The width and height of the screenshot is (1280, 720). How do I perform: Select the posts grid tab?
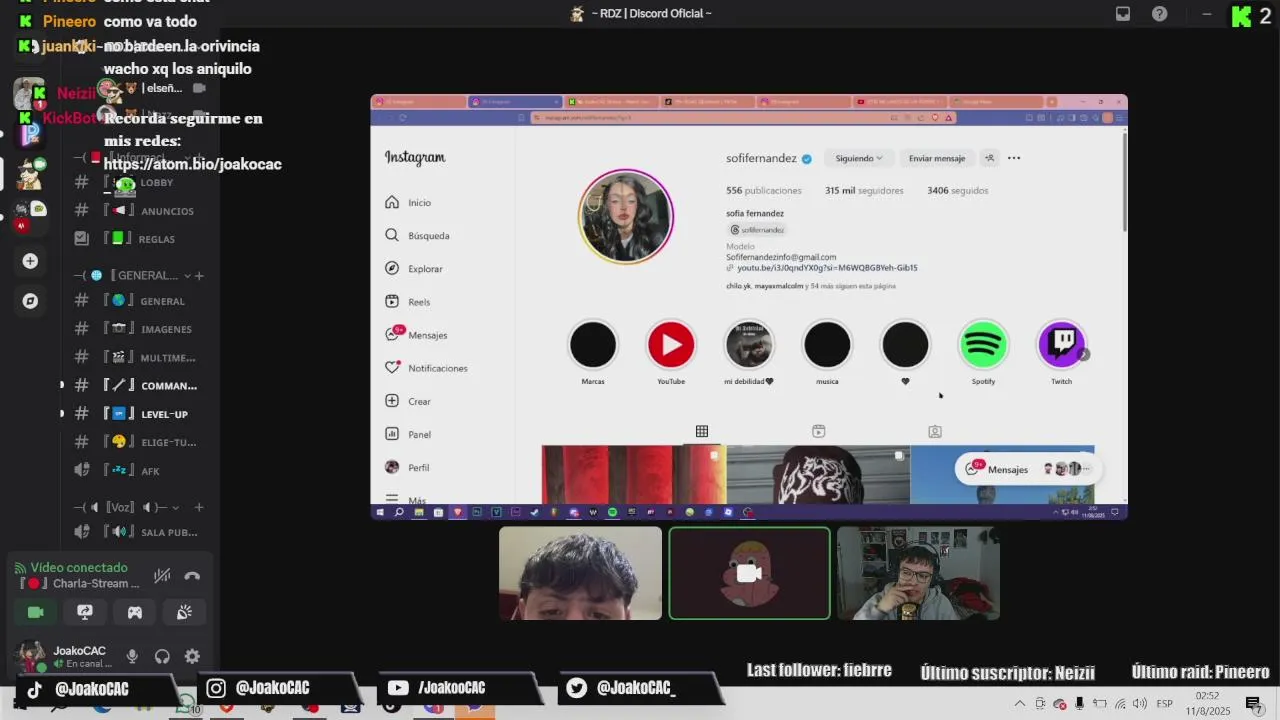point(702,431)
